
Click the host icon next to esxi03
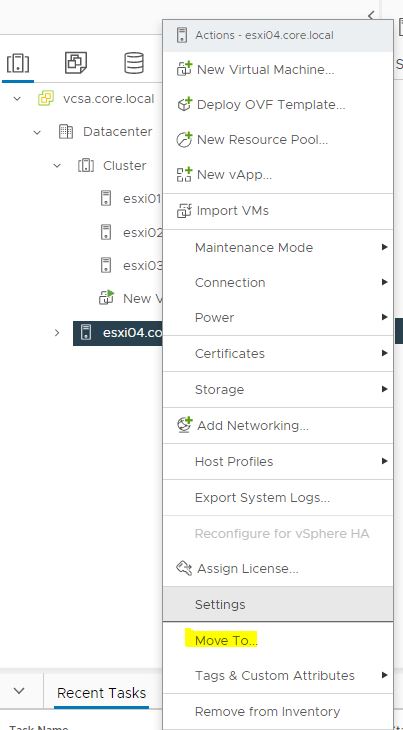coord(106,265)
